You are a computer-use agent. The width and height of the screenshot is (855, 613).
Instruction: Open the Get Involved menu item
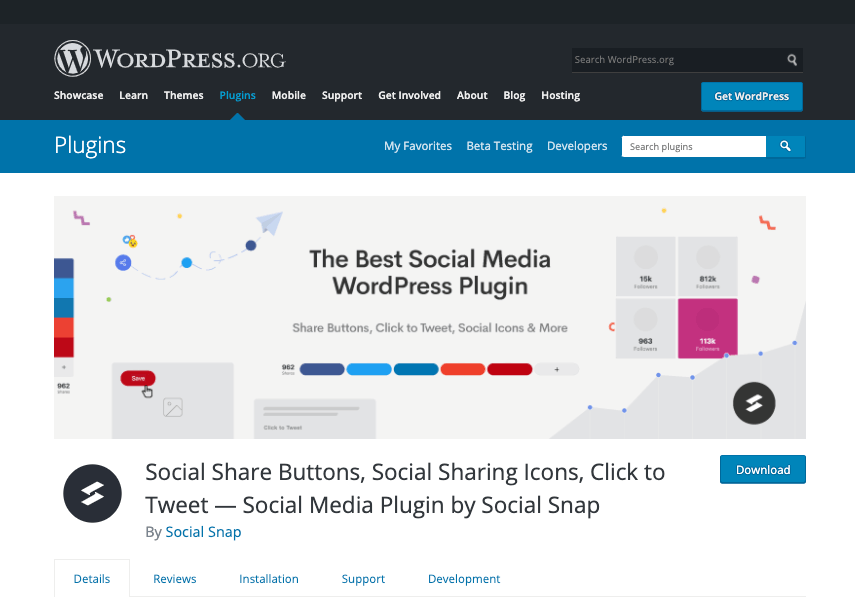click(410, 95)
